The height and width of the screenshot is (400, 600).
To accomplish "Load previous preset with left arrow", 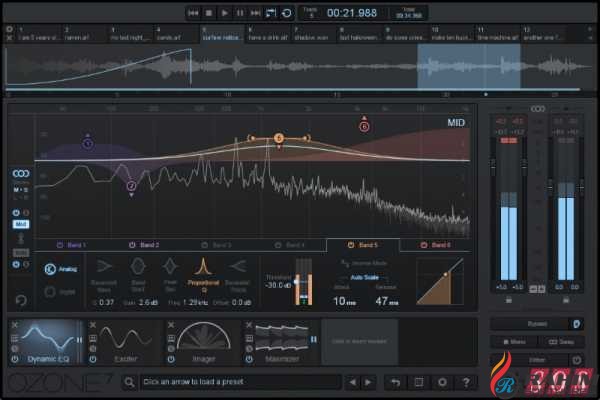I will click(x=351, y=382).
